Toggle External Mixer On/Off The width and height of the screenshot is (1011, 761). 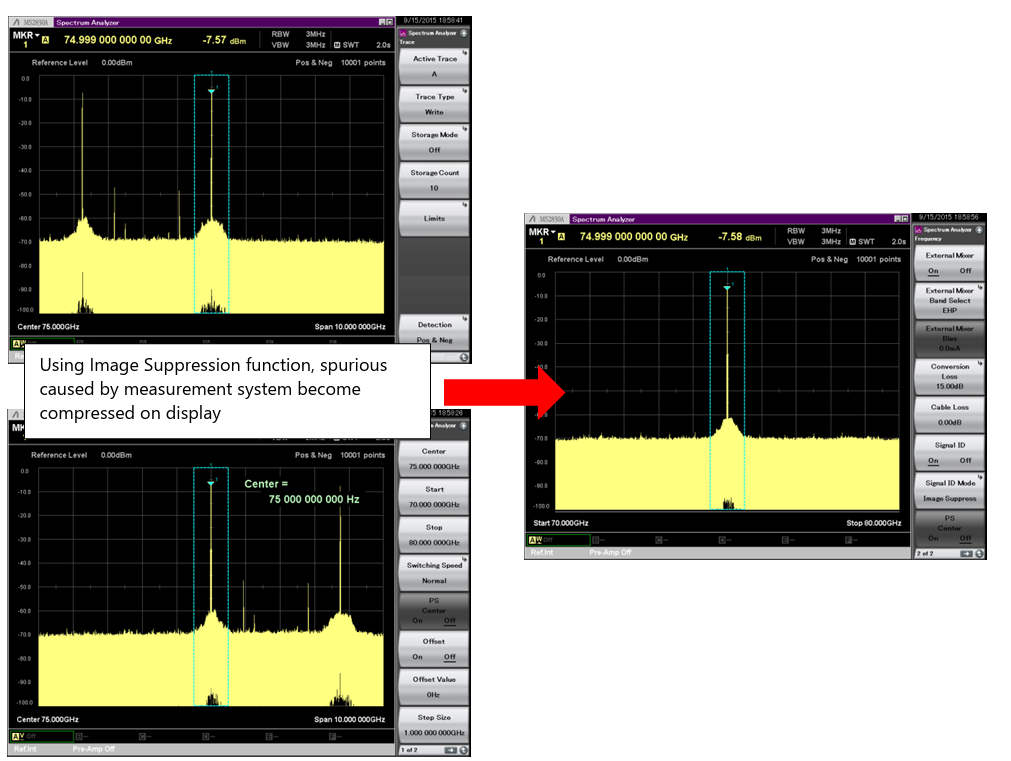click(948, 263)
